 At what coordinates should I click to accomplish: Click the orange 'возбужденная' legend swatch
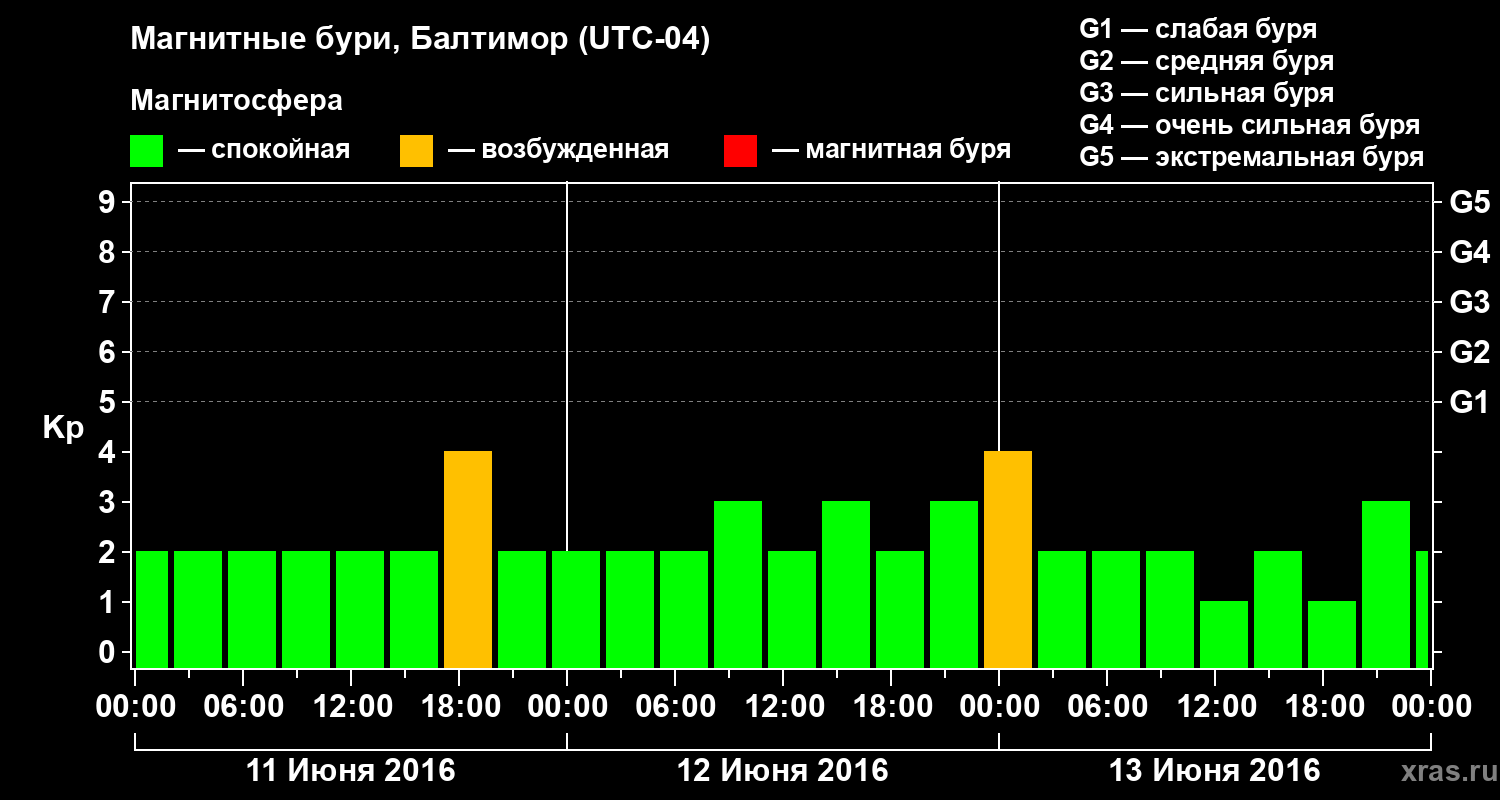tap(417, 151)
